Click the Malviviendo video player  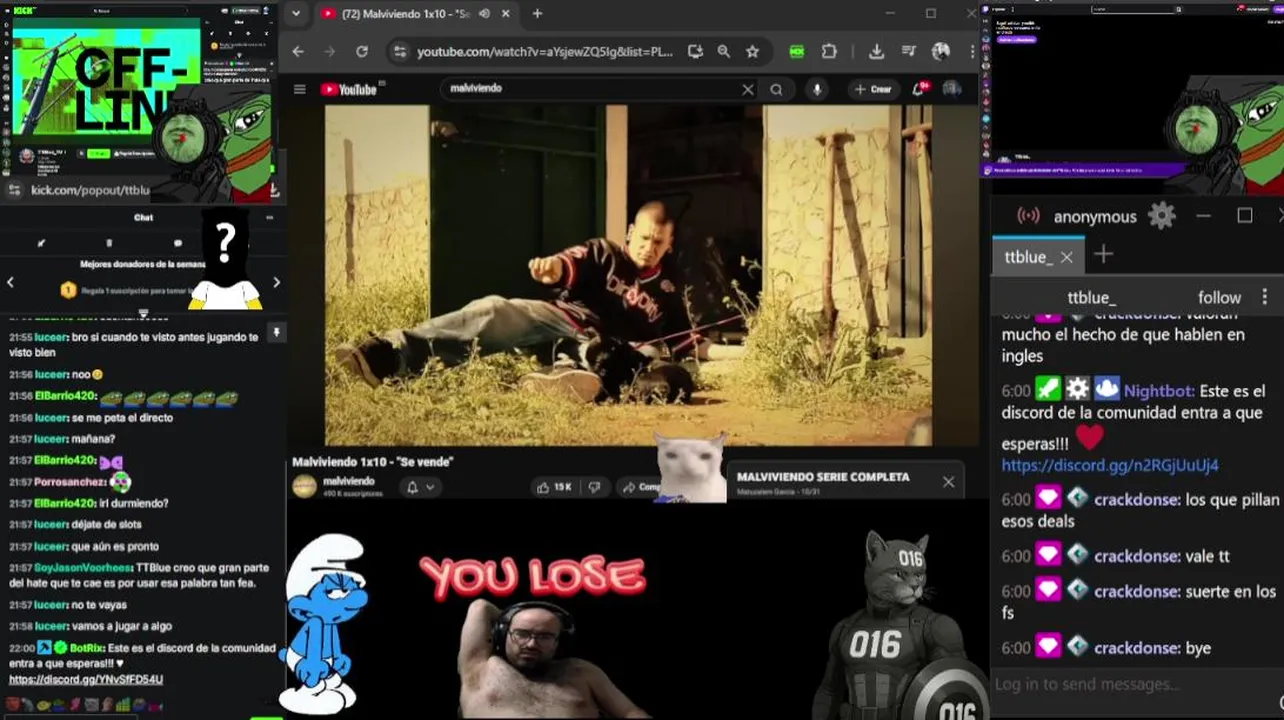tap(628, 275)
